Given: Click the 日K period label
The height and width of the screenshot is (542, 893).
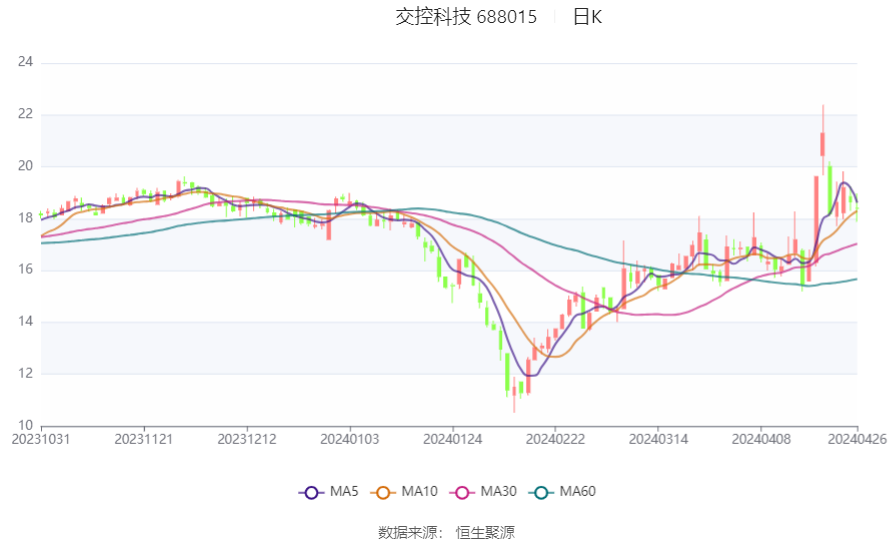Looking at the screenshot, I should click(587, 17).
